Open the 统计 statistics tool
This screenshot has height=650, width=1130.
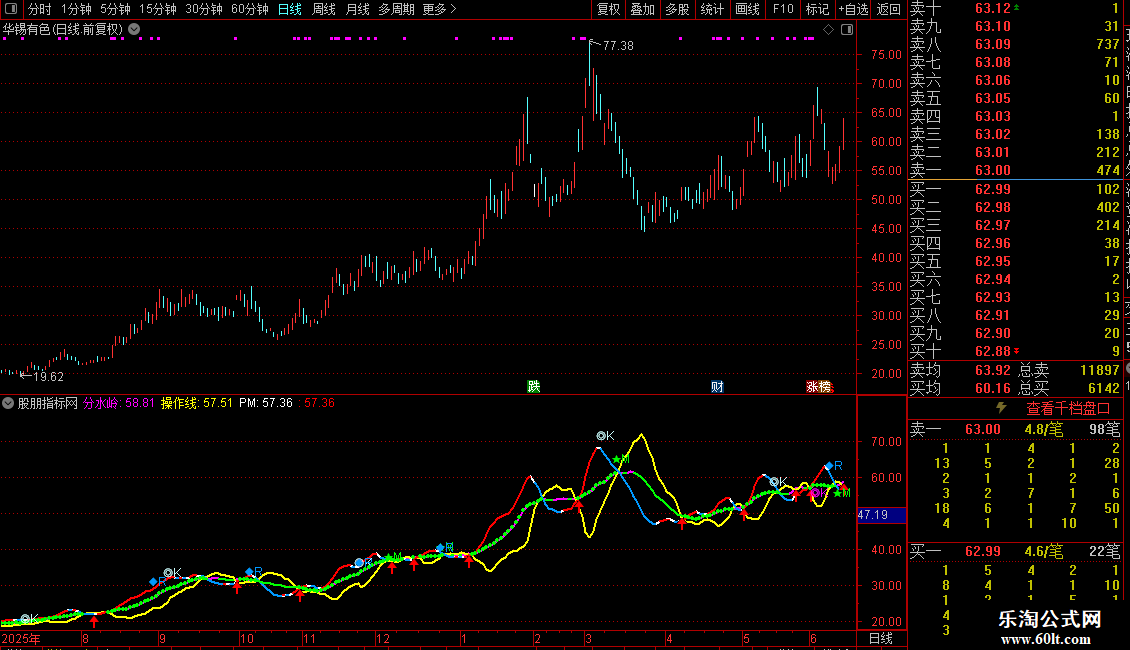click(712, 9)
